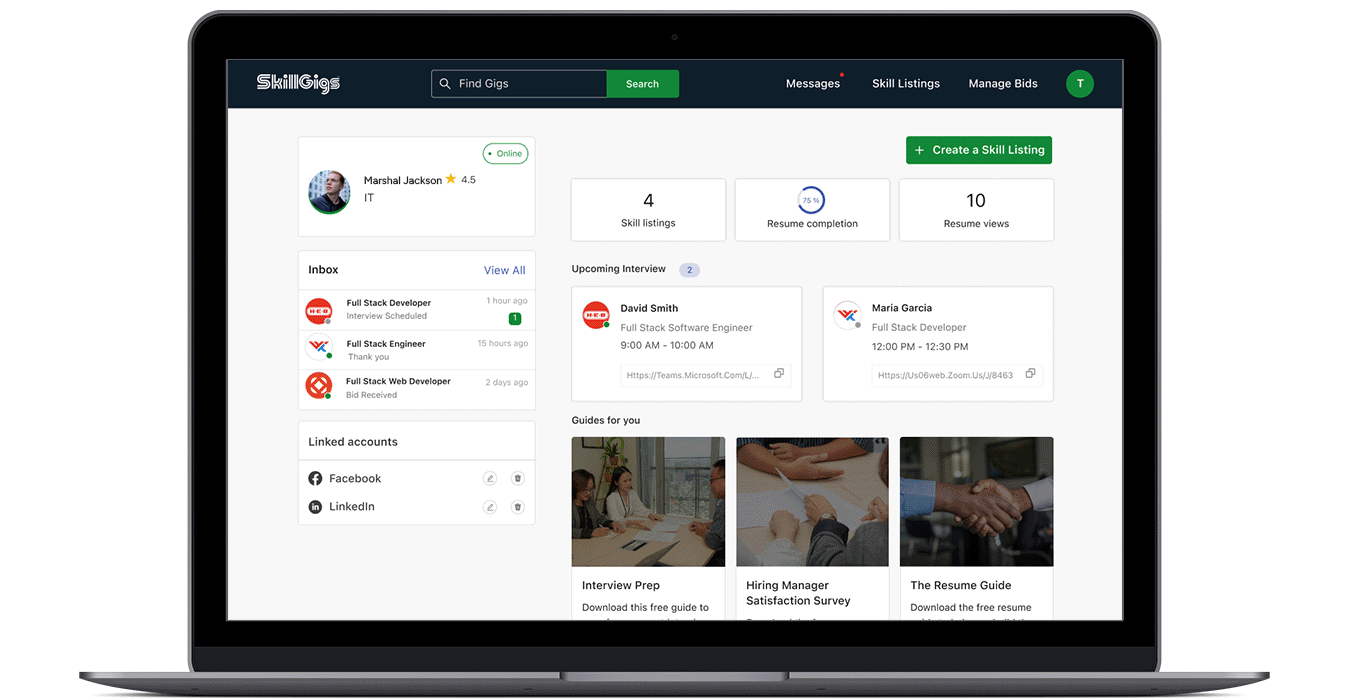Copy David Smith's Teams meeting link

[780, 374]
